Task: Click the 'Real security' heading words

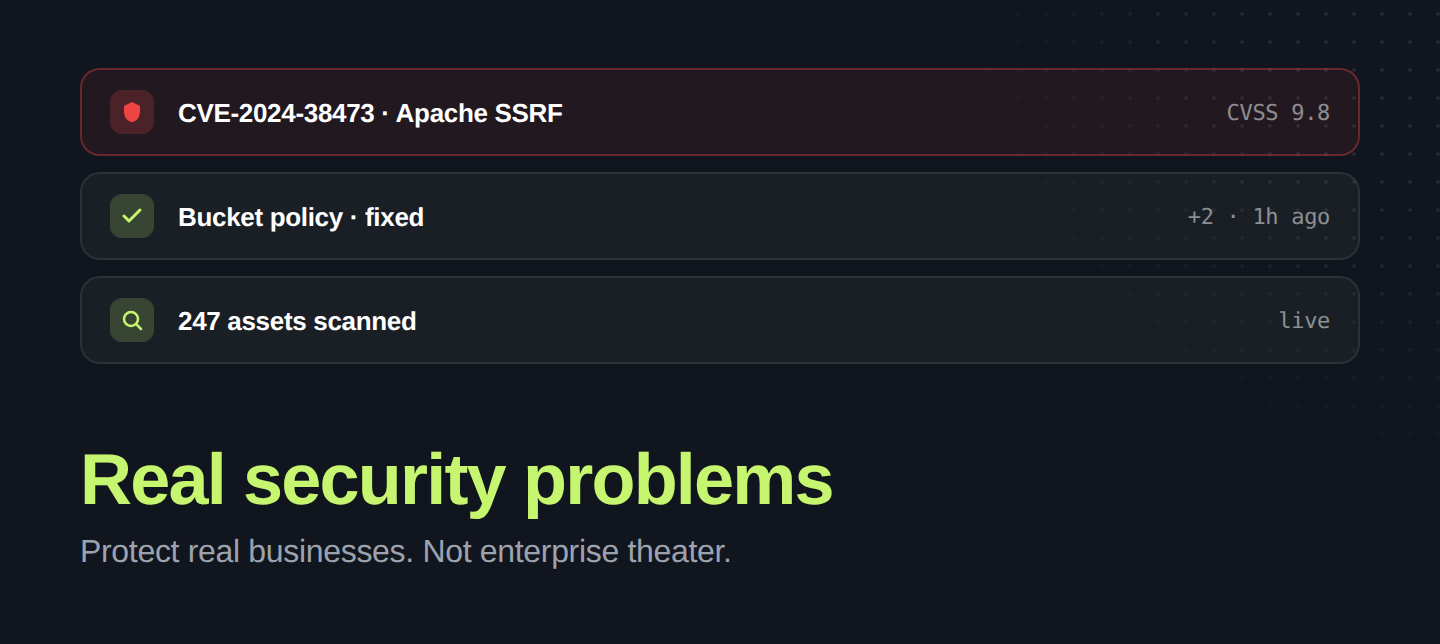Action: point(292,480)
